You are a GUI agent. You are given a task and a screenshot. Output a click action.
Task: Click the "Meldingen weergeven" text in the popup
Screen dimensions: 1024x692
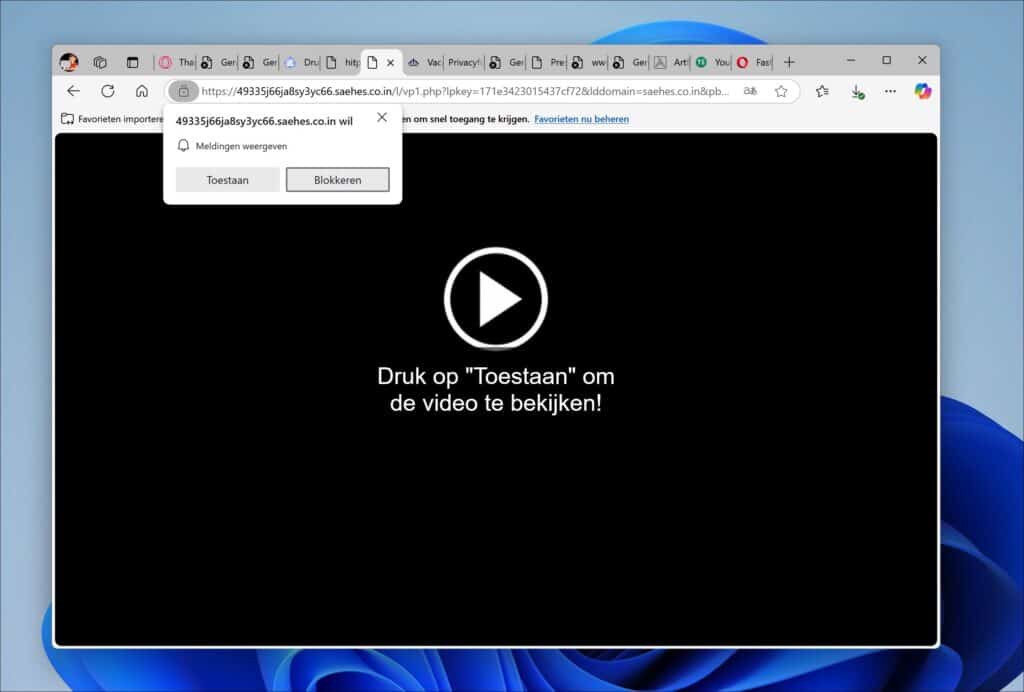click(x=242, y=146)
